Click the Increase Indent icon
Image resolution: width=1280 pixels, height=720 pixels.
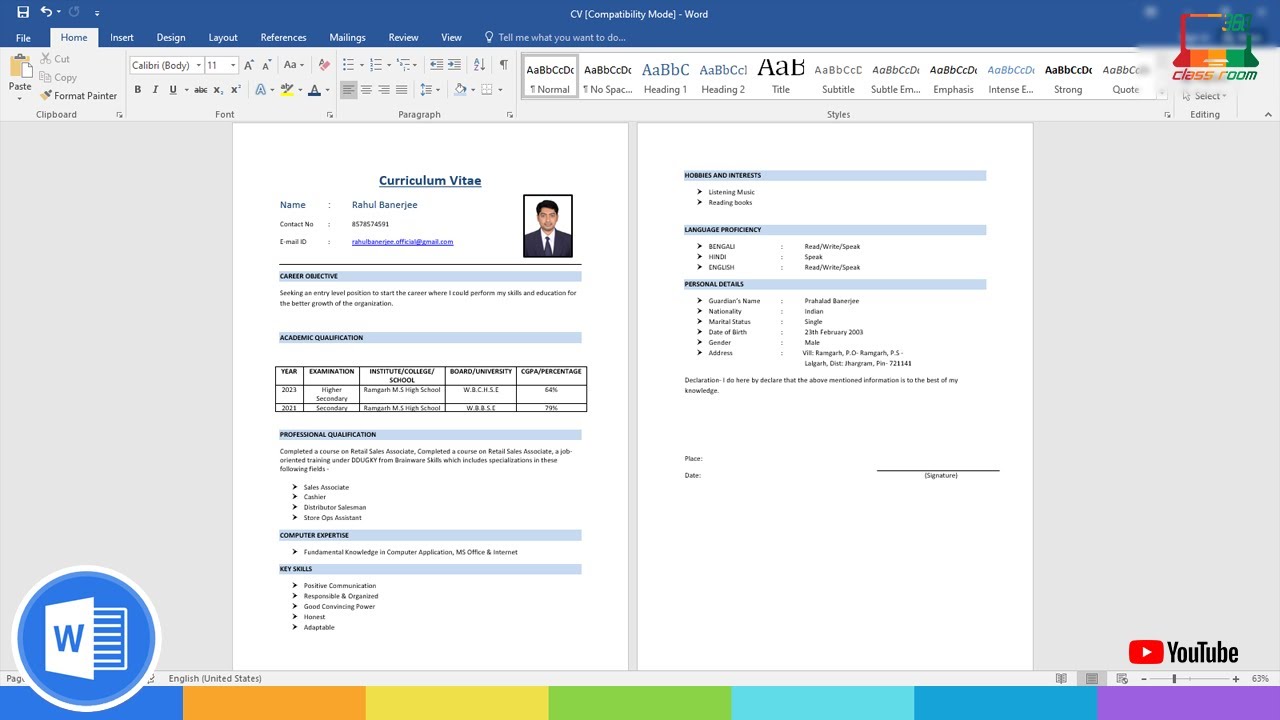pos(455,65)
